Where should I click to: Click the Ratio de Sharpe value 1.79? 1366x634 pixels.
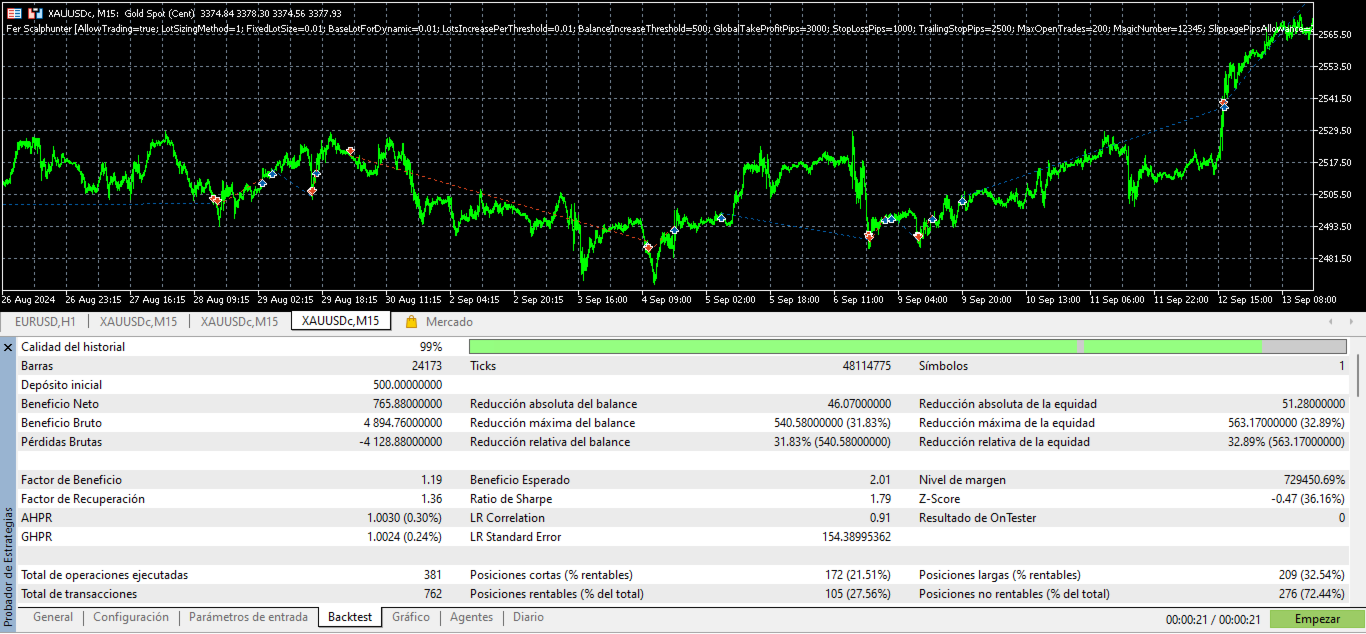(880, 499)
